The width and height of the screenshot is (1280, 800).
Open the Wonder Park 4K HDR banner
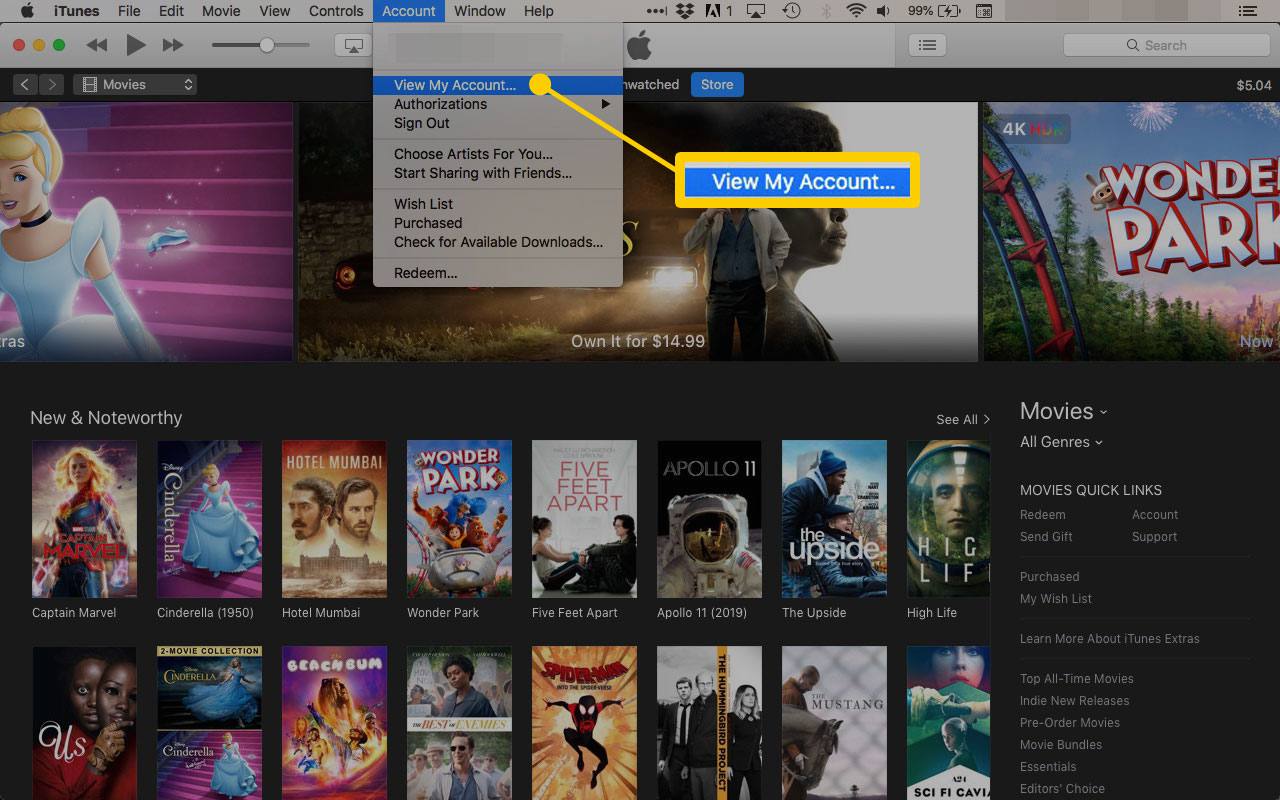coord(1131,231)
